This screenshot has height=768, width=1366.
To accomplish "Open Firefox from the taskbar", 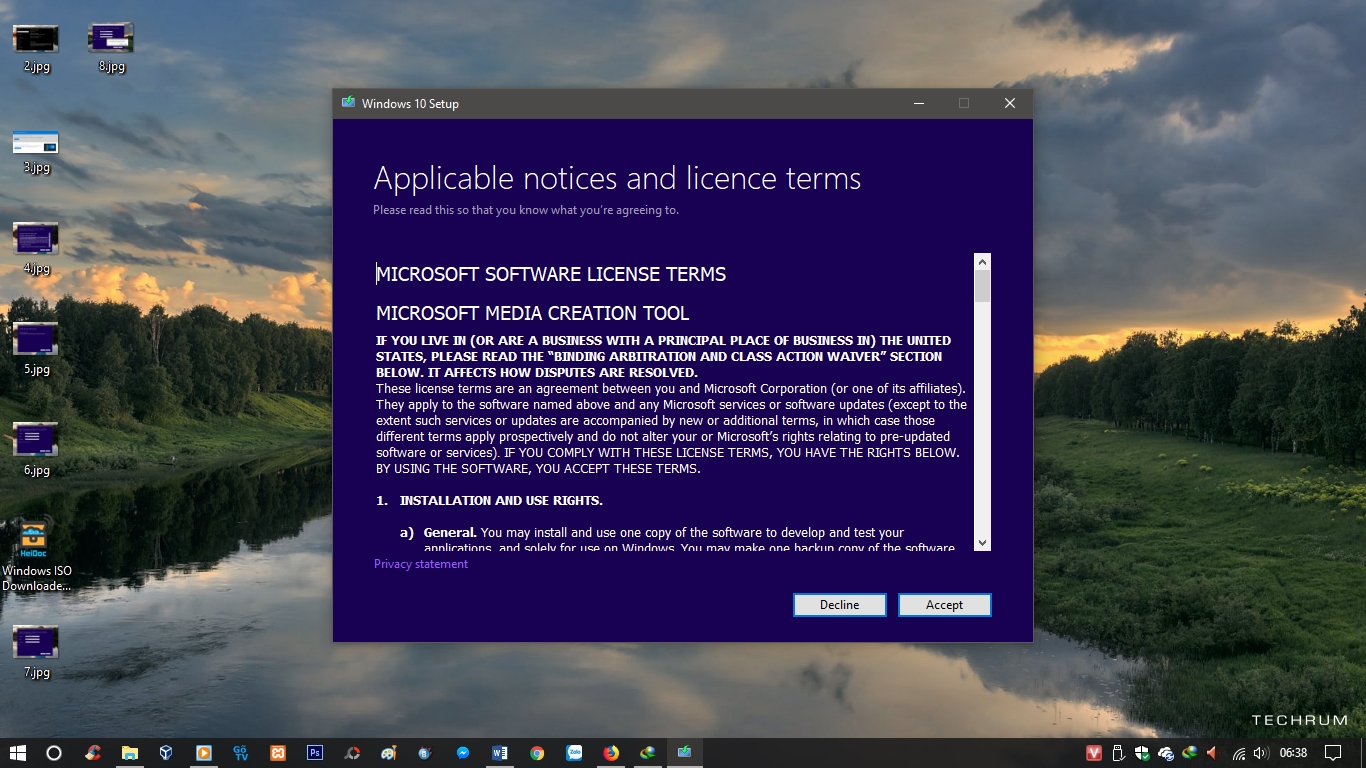I will tap(611, 753).
